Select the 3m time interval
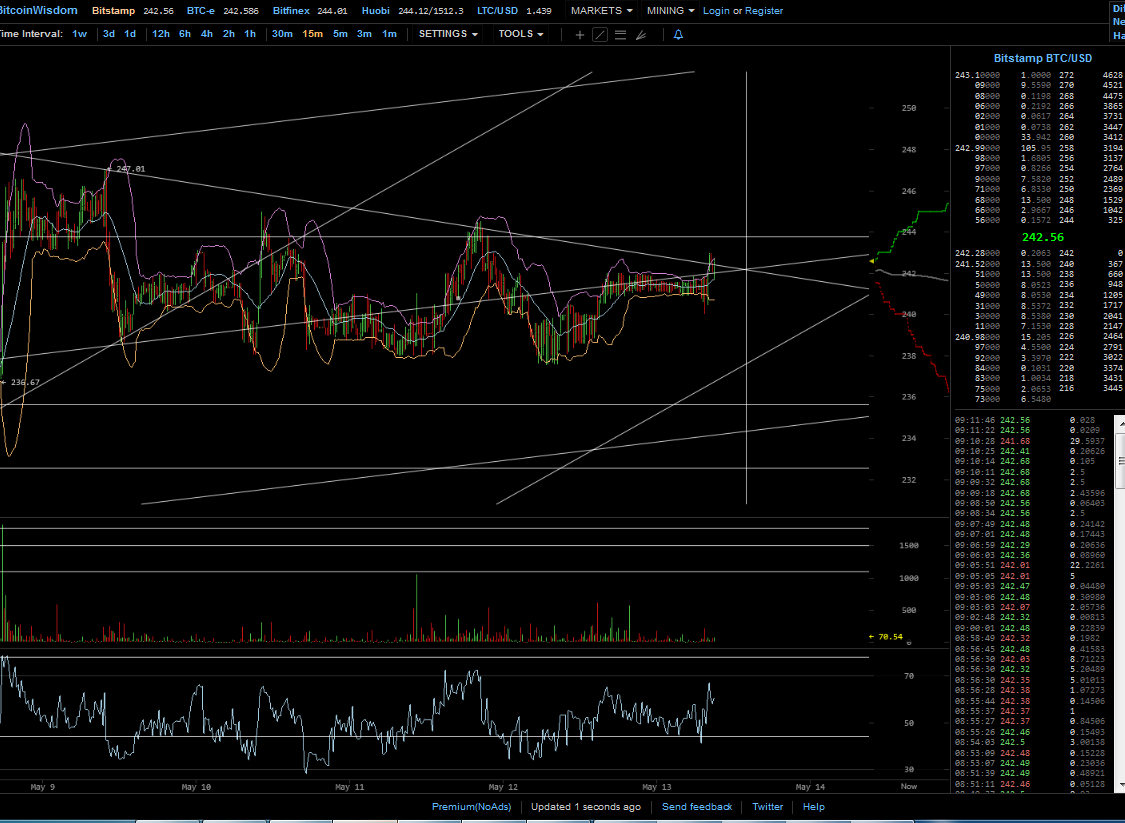The height and width of the screenshot is (823, 1125). pos(364,34)
